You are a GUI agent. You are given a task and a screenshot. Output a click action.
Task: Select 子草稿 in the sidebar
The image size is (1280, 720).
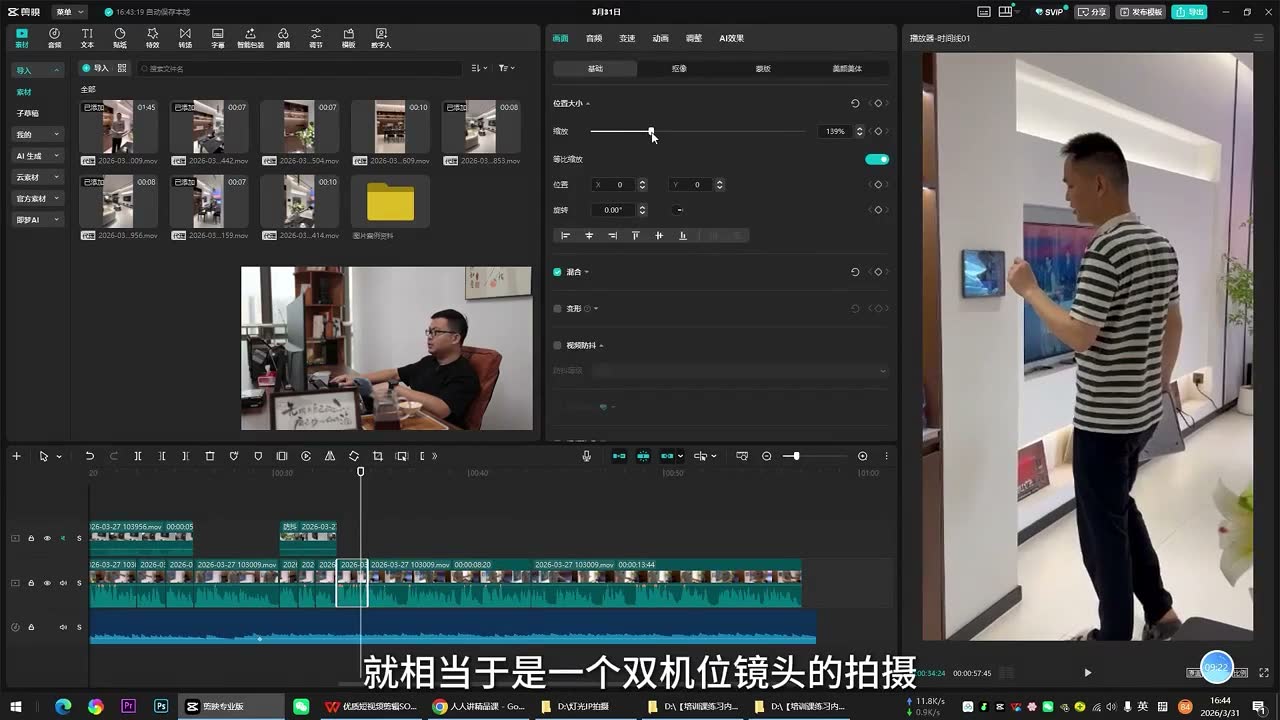tap(27, 113)
